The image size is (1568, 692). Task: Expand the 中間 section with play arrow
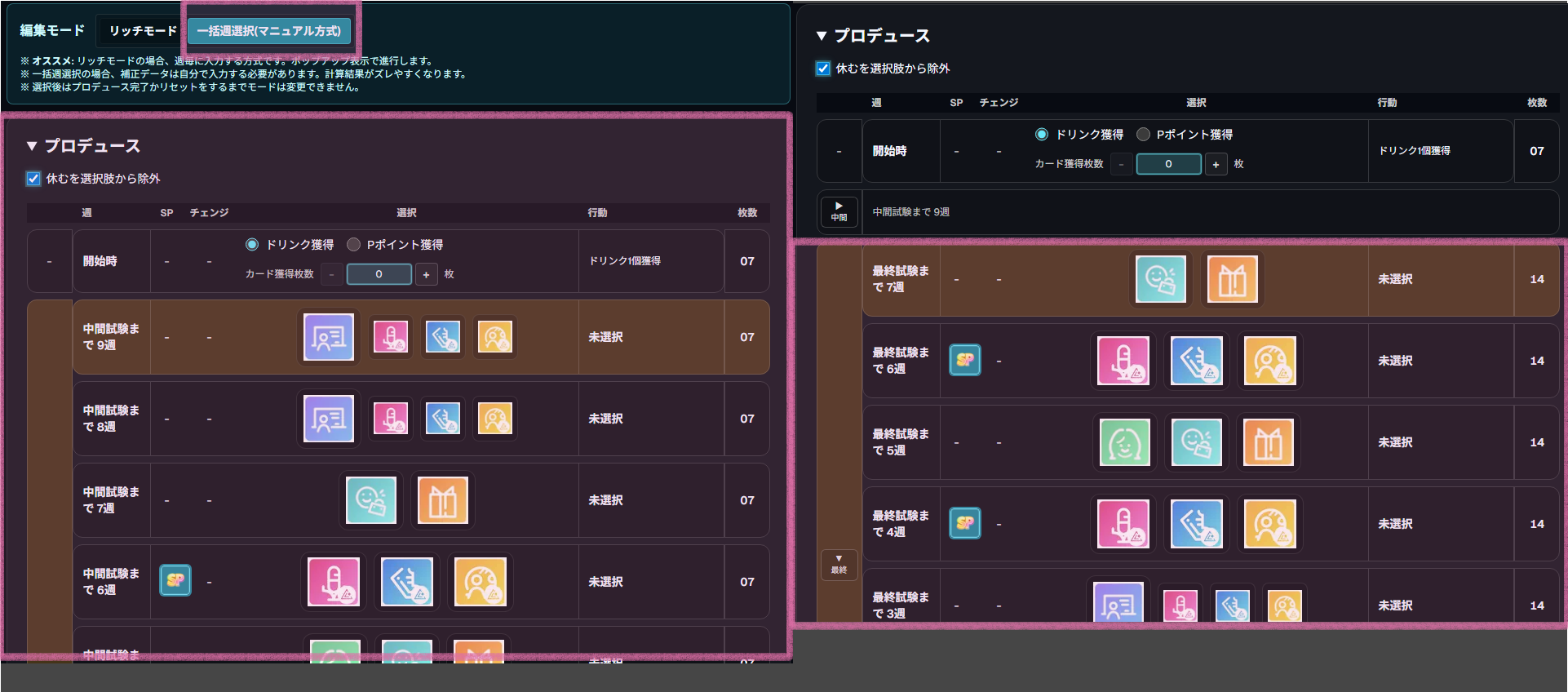click(x=839, y=211)
